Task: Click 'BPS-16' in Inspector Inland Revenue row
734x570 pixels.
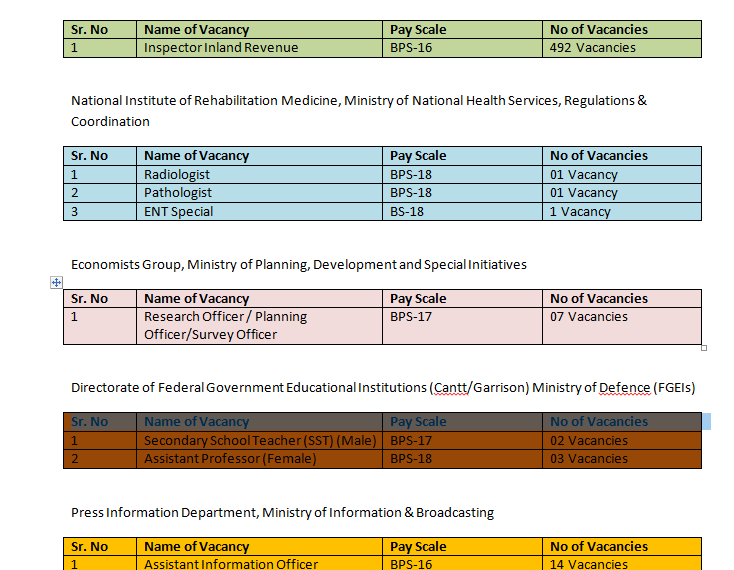Action: (462, 48)
